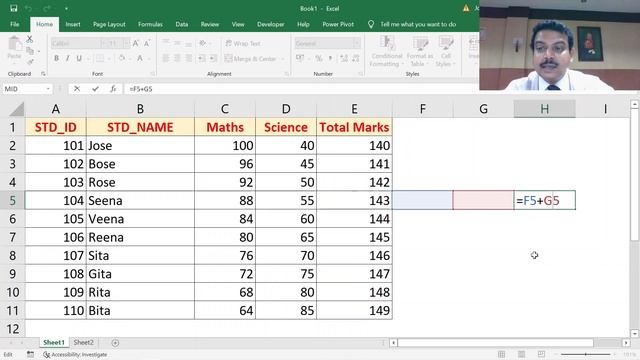Switch to the Insert ribbon tab
This screenshot has height=360, width=640.
73,24
